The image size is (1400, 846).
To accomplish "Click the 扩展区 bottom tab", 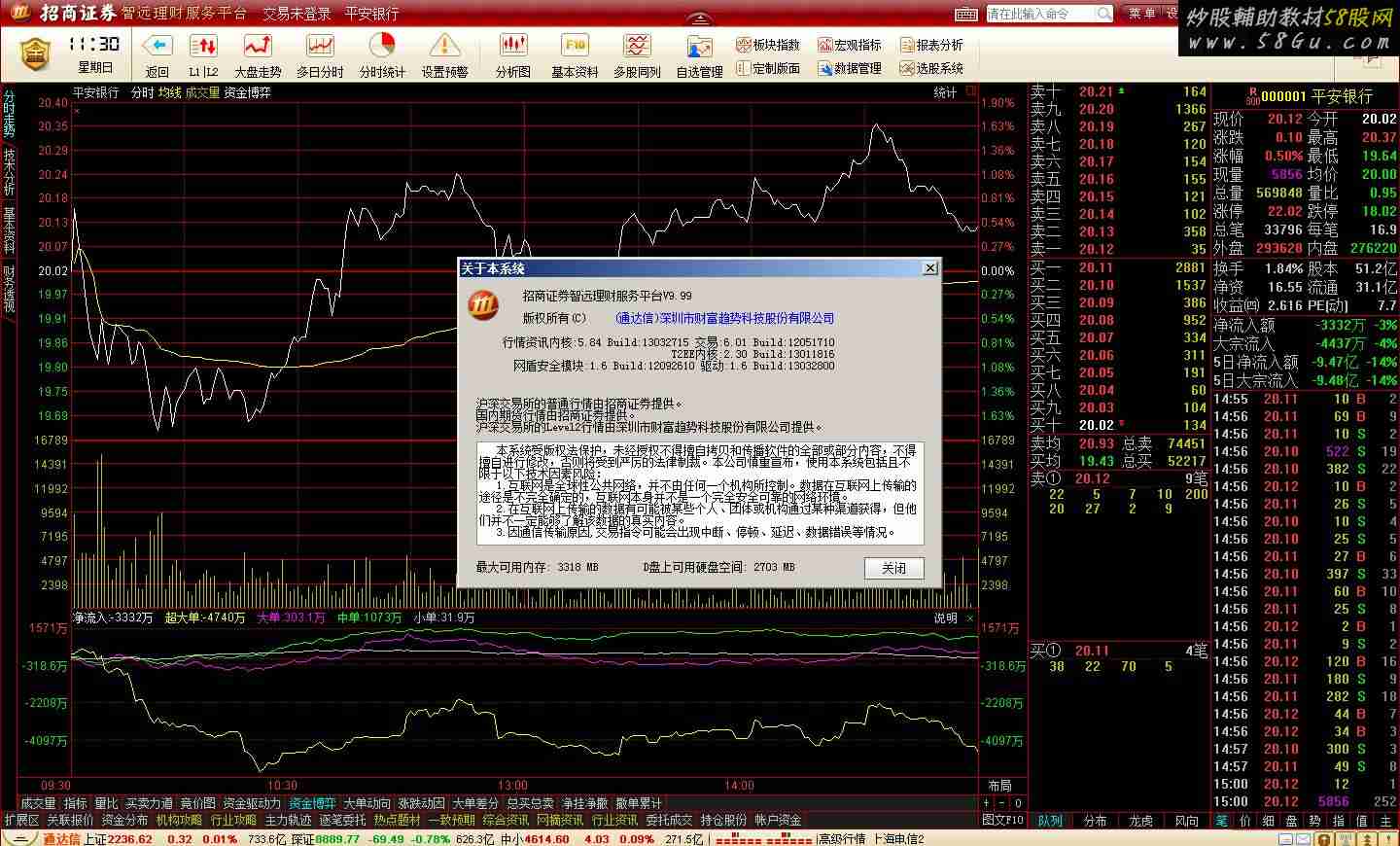I will tap(21, 820).
